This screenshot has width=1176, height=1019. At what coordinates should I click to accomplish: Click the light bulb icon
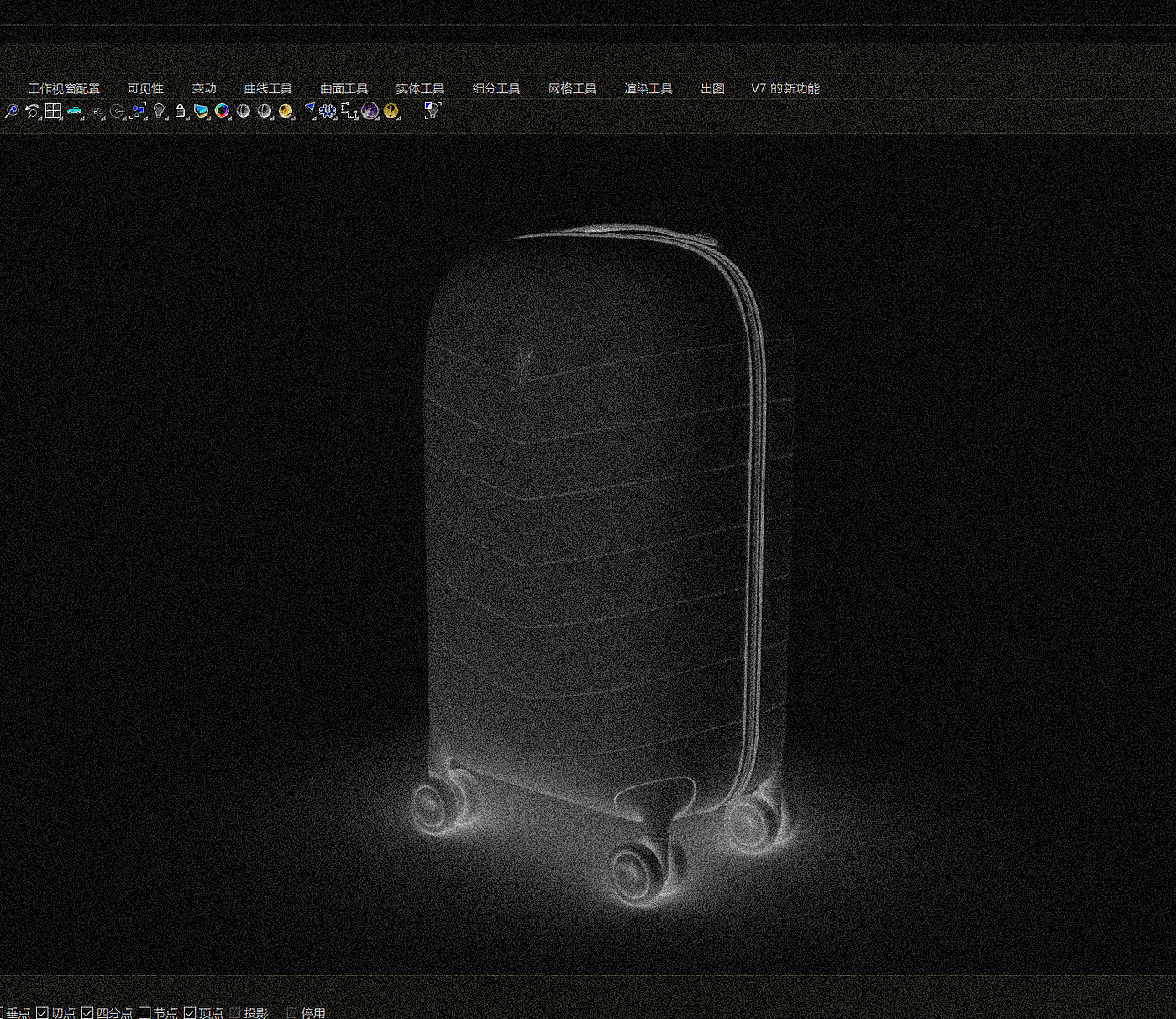159,111
